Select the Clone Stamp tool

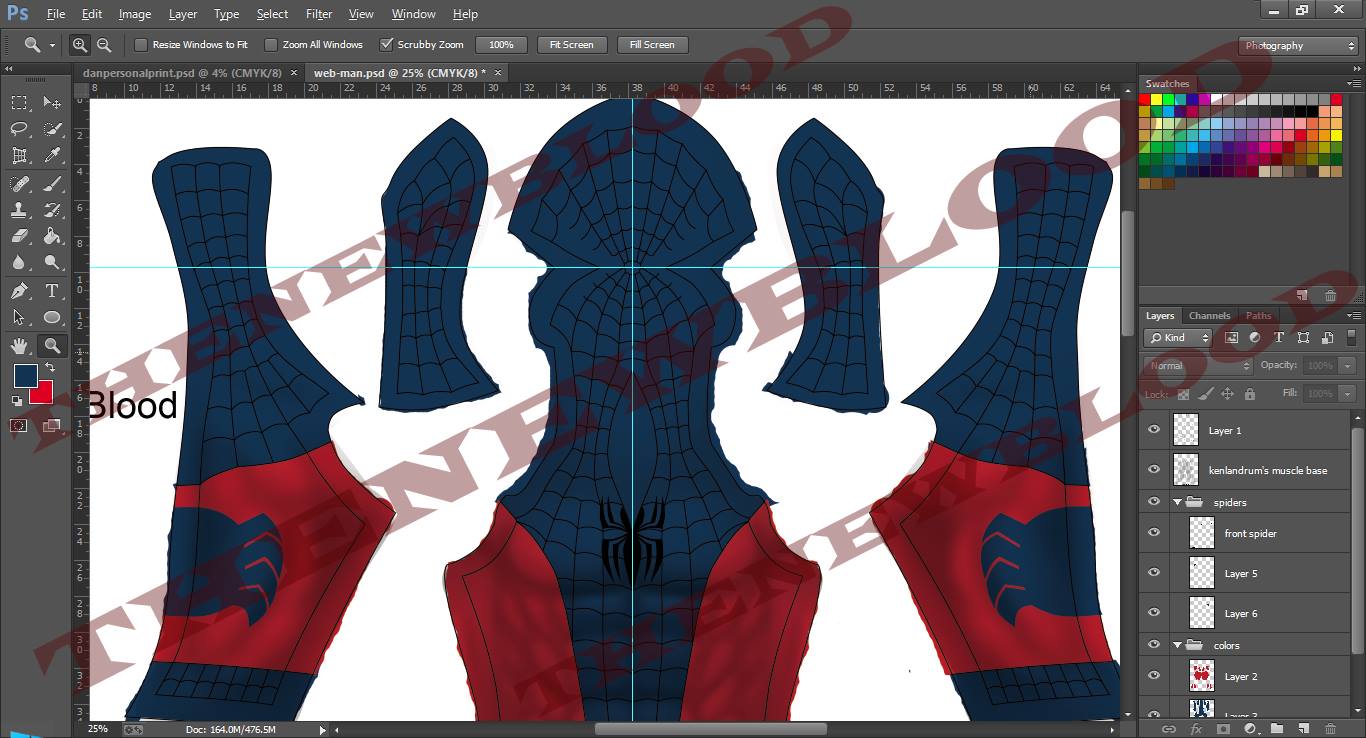point(19,210)
